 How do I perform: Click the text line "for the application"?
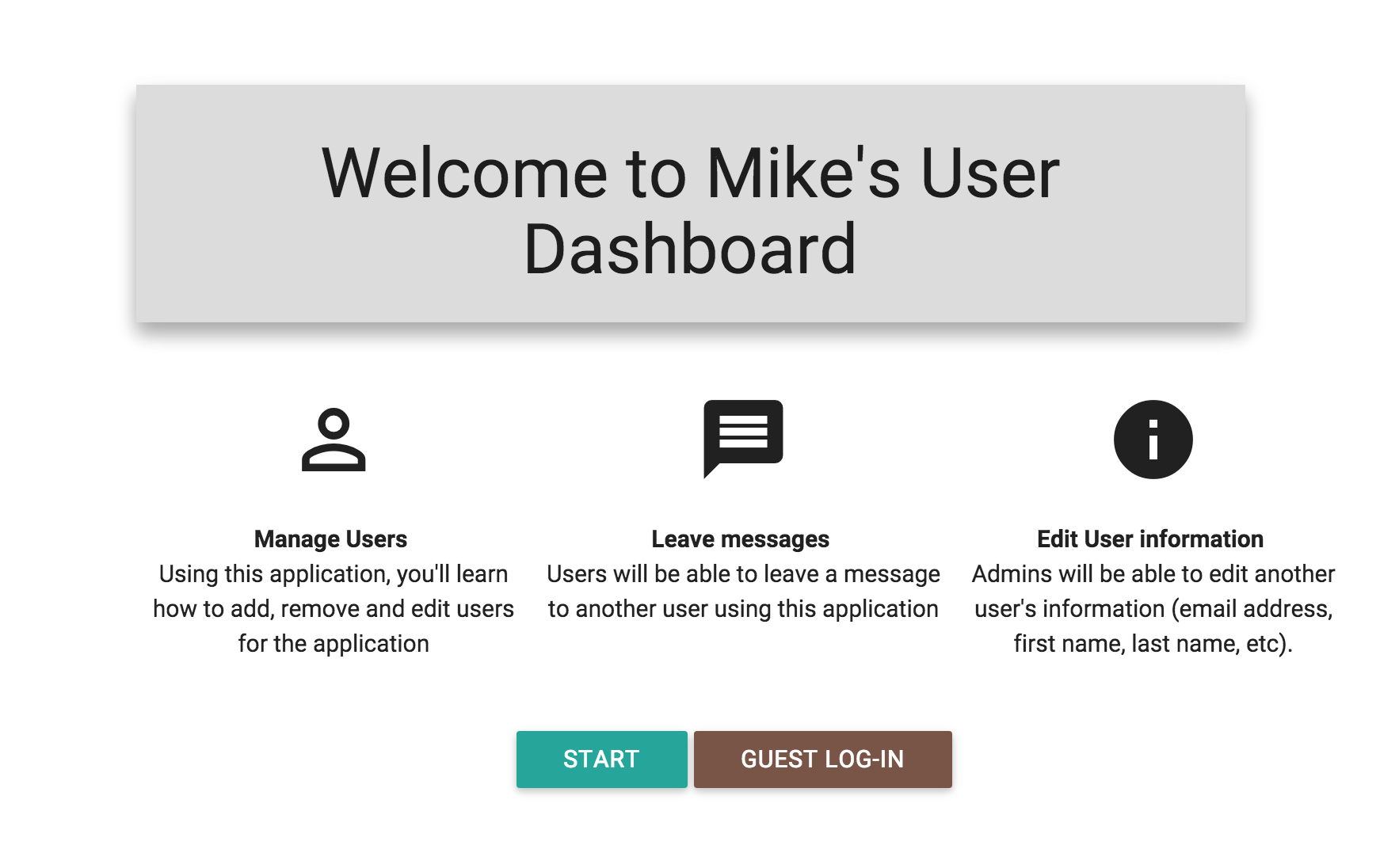click(334, 644)
